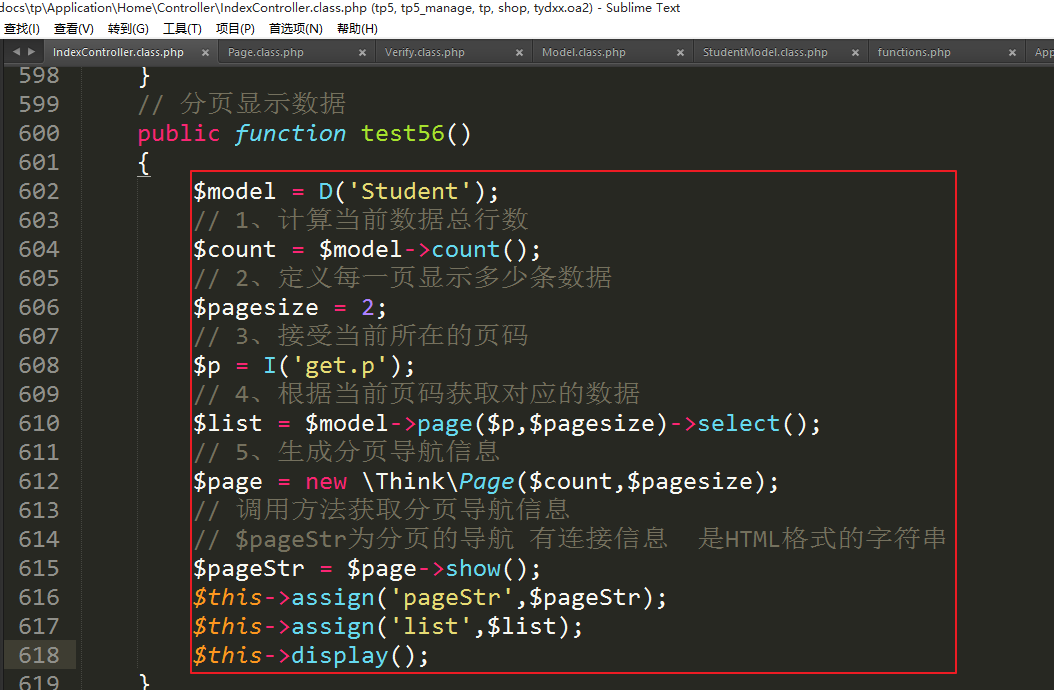Close the functions.php tab
This screenshot has width=1054, height=690.
click(x=1012, y=52)
